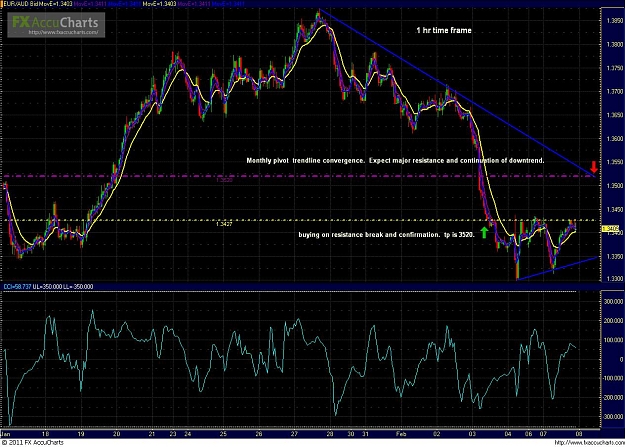The width and height of the screenshot is (625, 447).
Task: Click the 1.3750 price axis label
Action: (615, 68)
